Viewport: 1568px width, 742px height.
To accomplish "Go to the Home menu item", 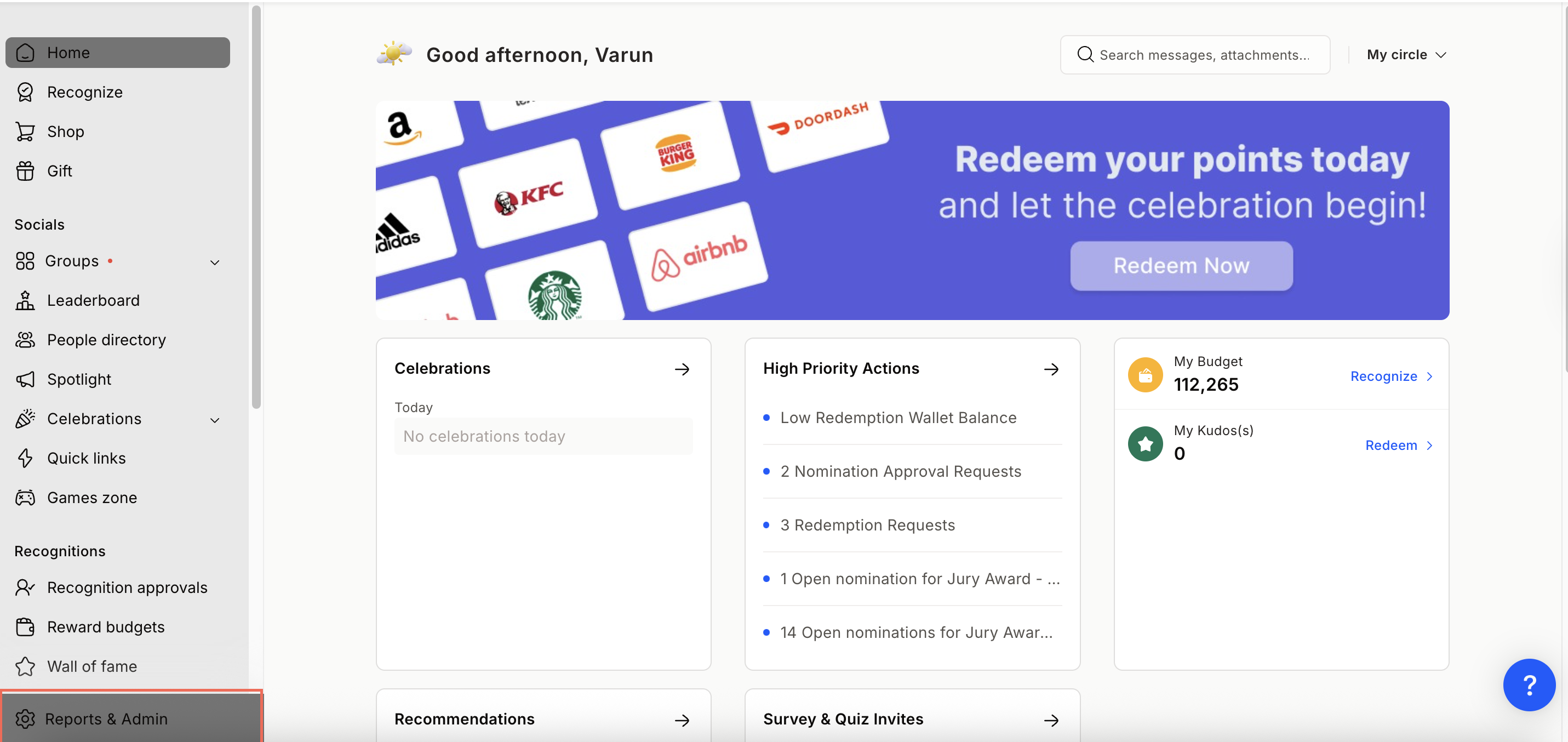I will pos(117,53).
